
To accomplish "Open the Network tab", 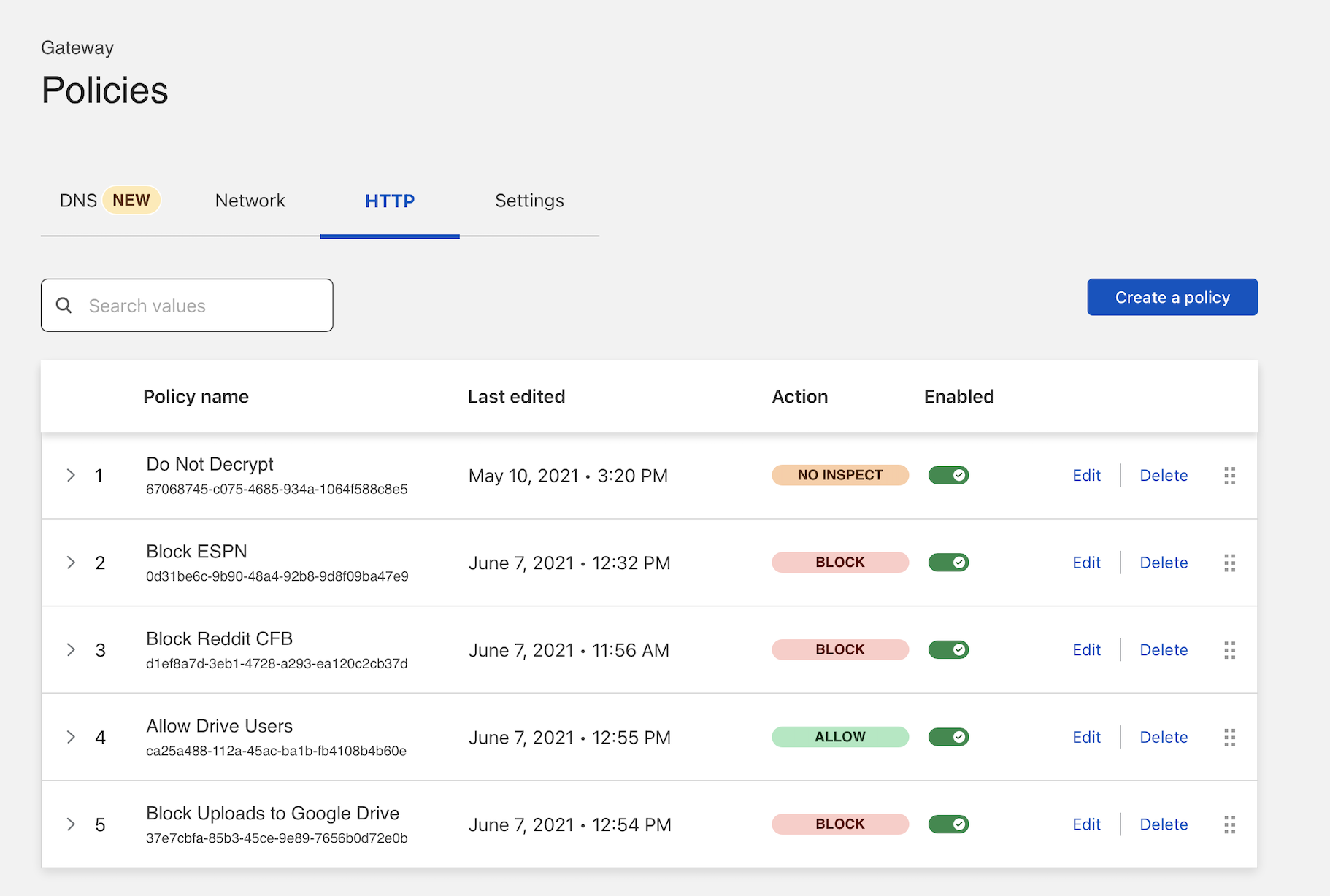I will [250, 201].
